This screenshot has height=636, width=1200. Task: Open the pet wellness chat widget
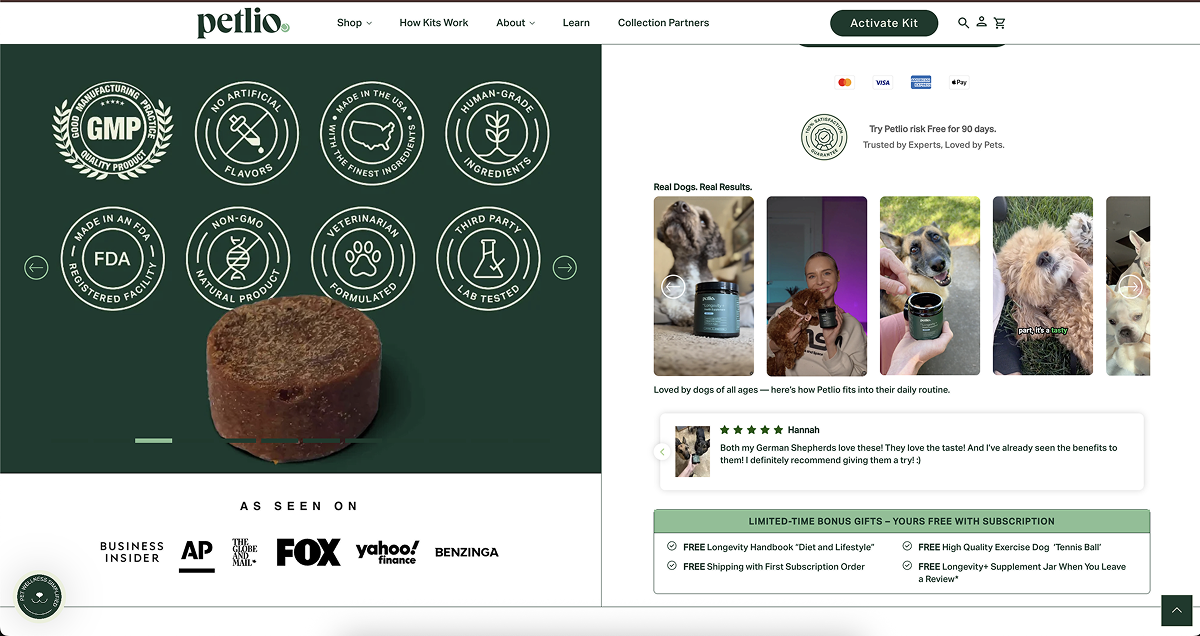pyautogui.click(x=39, y=597)
